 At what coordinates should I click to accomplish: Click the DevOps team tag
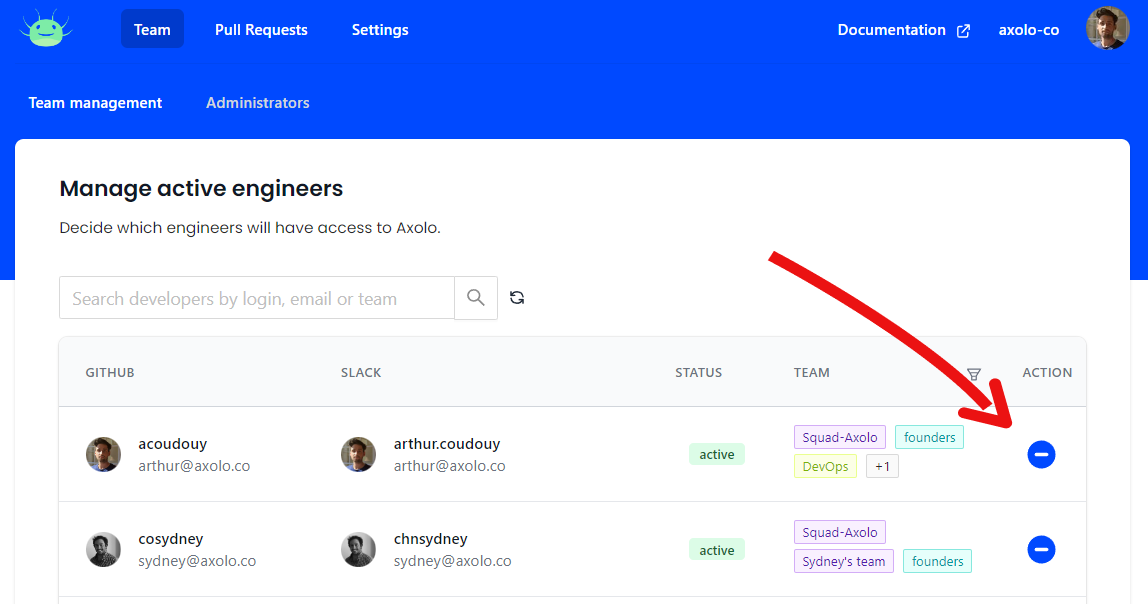click(825, 467)
